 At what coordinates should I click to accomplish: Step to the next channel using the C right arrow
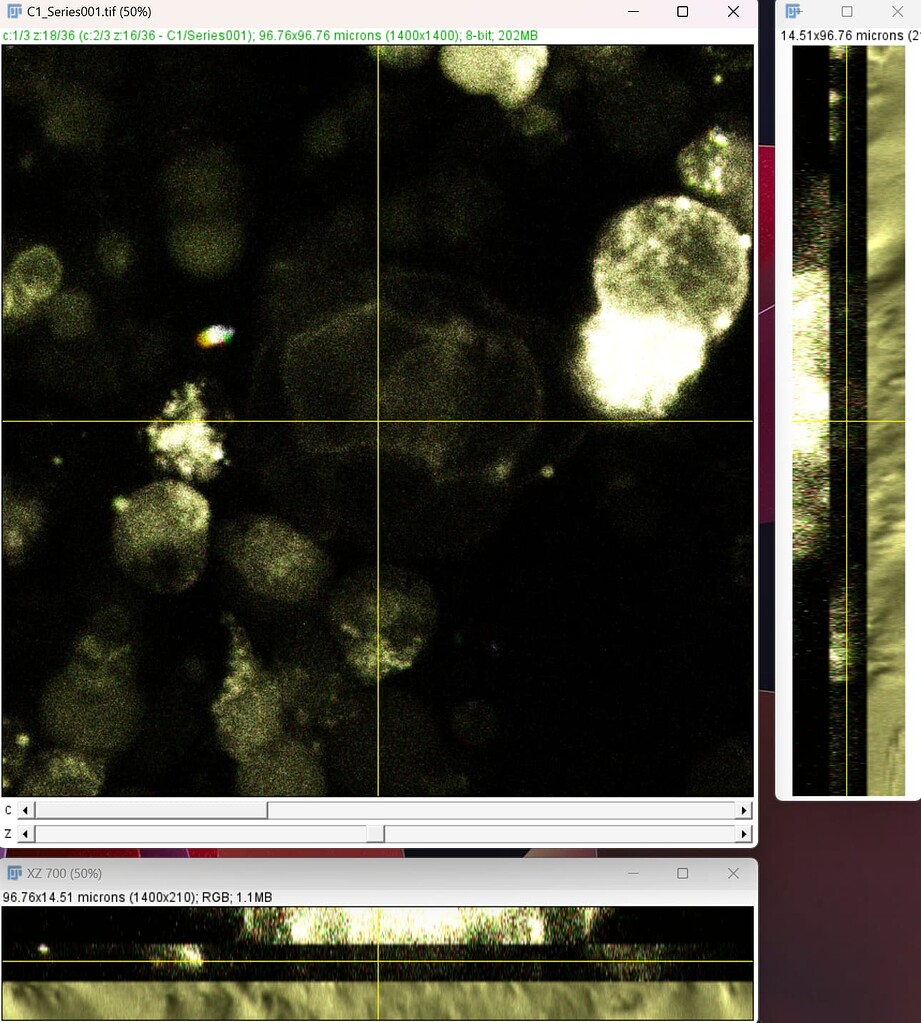[x=745, y=810]
